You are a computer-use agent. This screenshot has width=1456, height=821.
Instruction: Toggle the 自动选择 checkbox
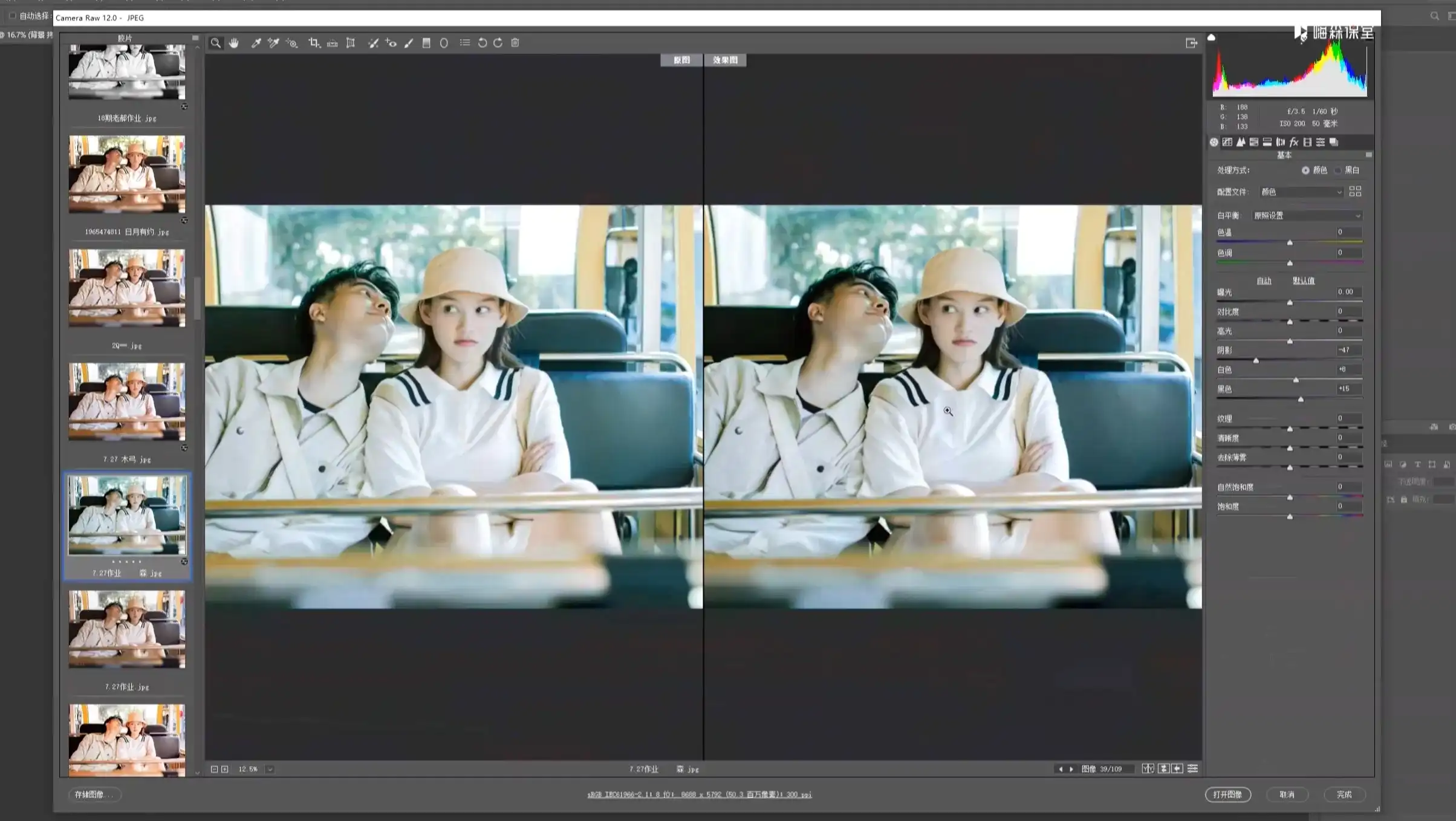(12, 16)
